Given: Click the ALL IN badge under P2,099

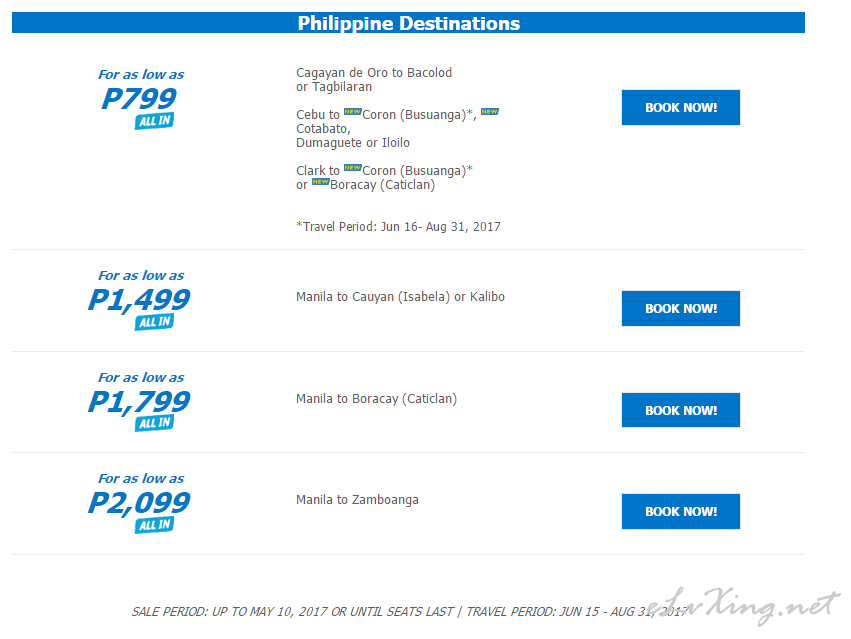Looking at the screenshot, I should 154,525.
